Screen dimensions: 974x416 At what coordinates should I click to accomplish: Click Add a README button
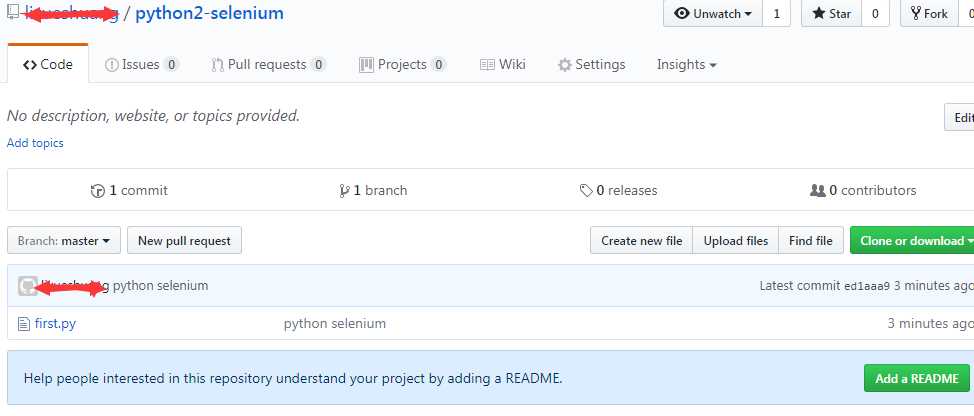point(917,378)
